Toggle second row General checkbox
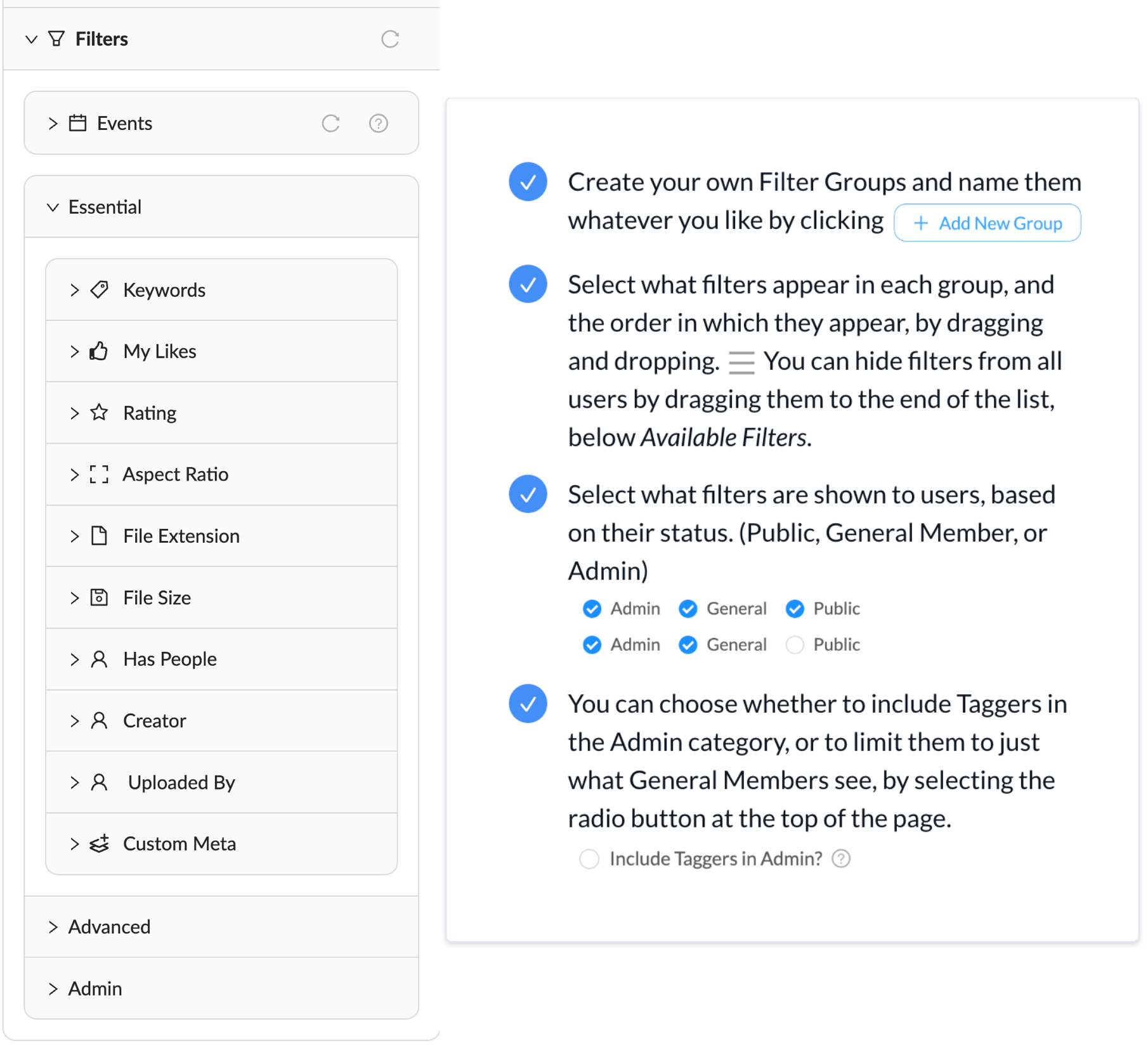 point(688,645)
